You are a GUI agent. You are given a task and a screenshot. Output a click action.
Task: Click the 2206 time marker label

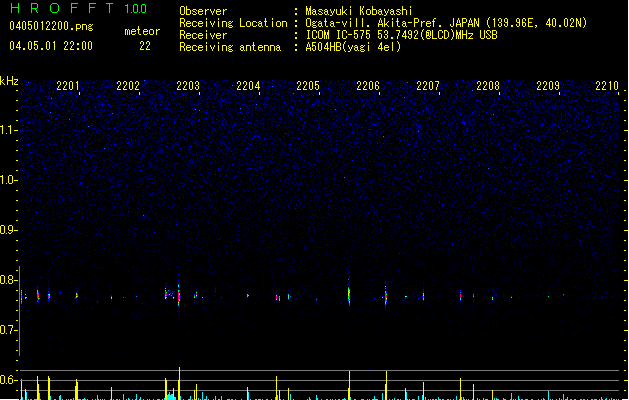click(368, 86)
